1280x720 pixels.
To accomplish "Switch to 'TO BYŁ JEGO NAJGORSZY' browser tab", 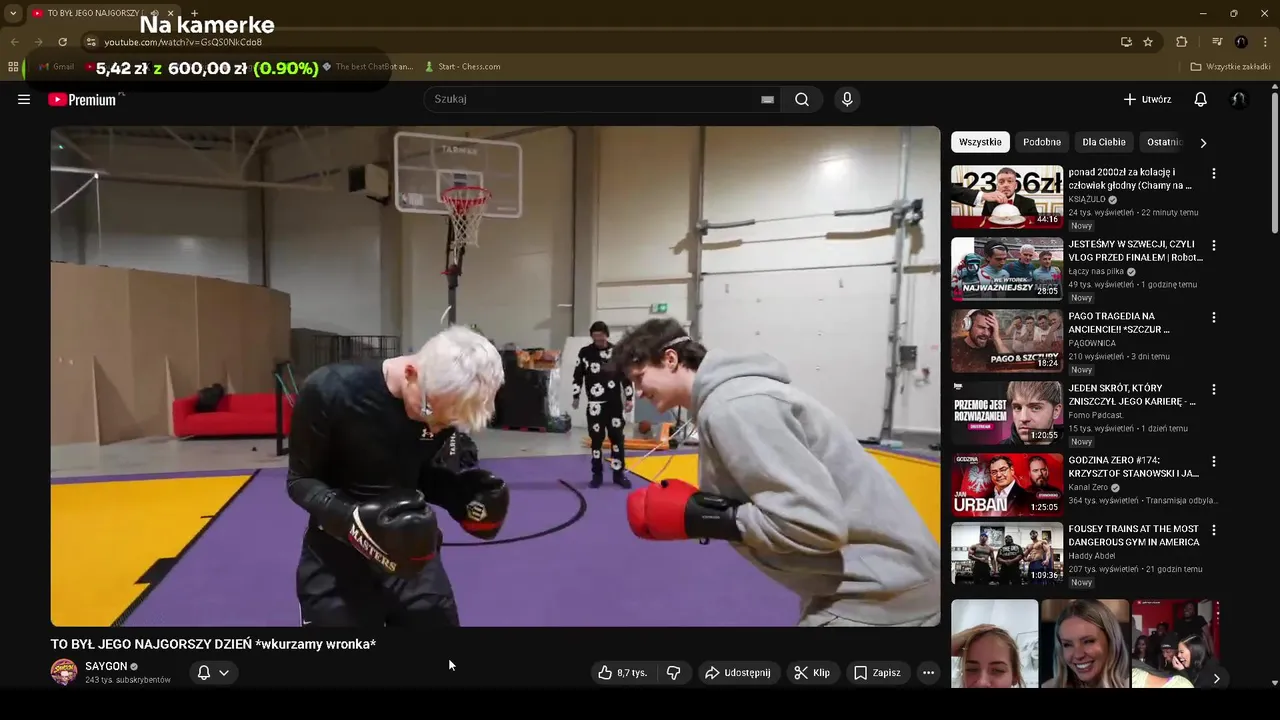I will 95,13.
